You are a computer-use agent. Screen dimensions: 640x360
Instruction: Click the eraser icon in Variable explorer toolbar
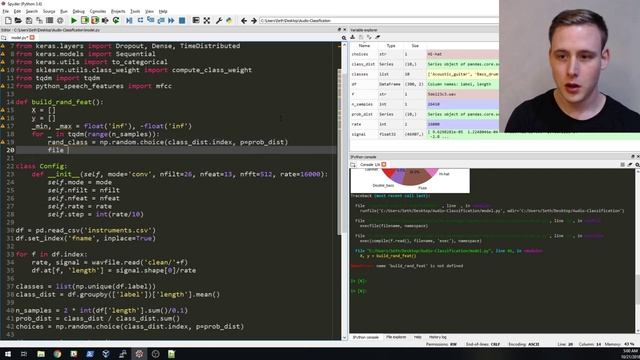click(x=378, y=37)
